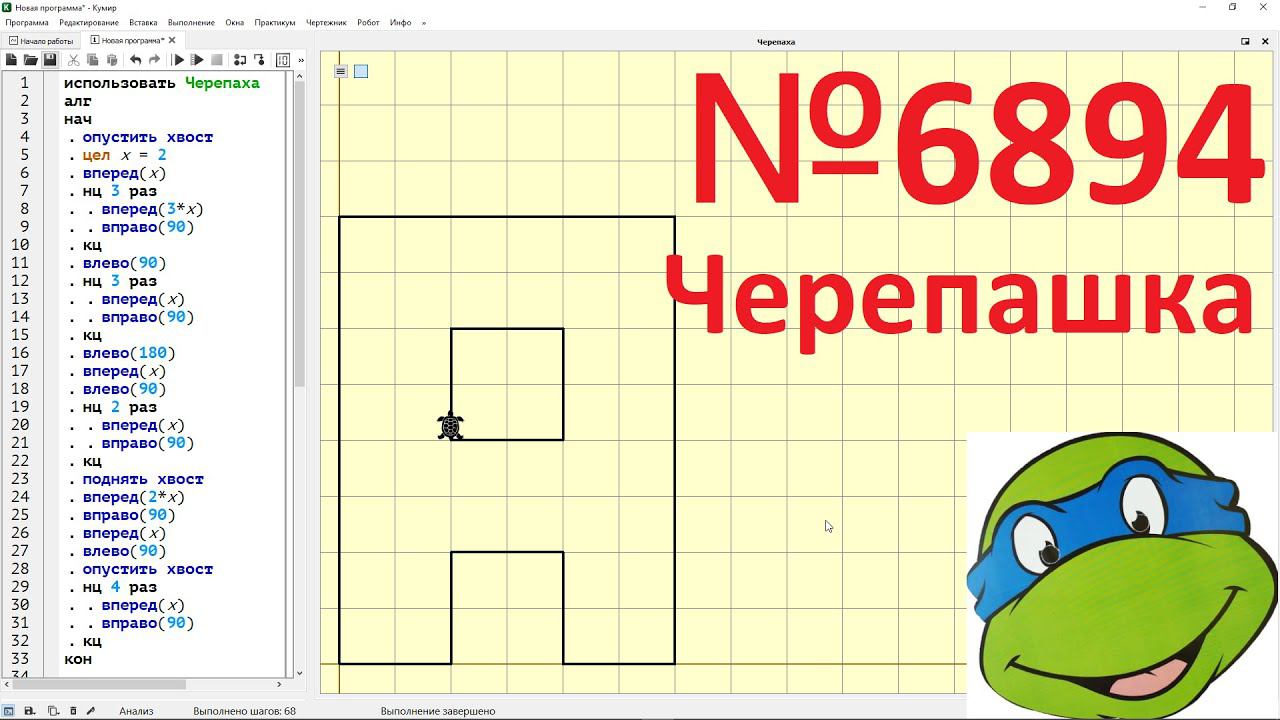The width and height of the screenshot is (1280, 720).
Task: Place cursor on line 'цел x = 2'
Action: [x=125, y=155]
